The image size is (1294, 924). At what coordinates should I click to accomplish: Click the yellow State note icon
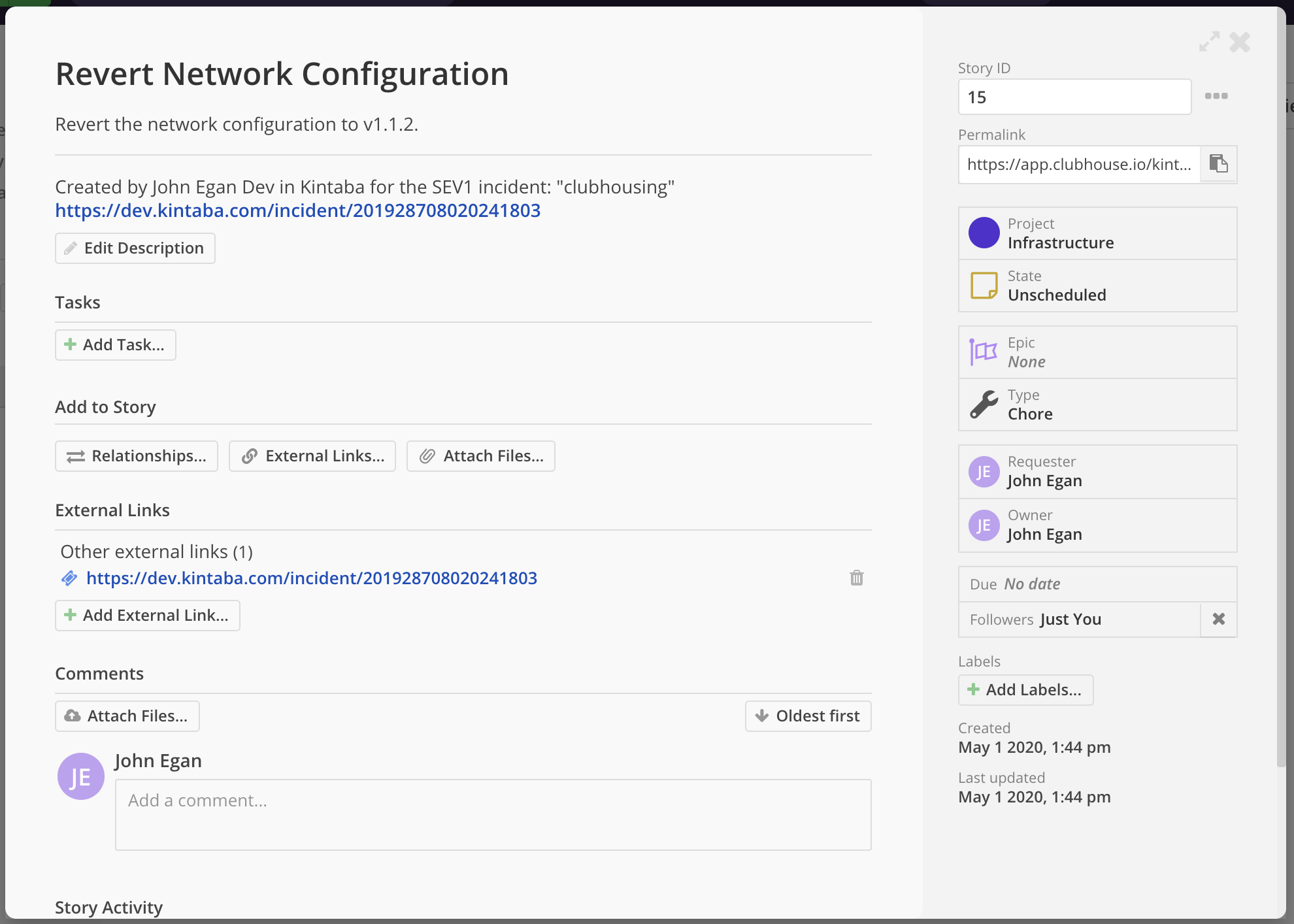pos(983,286)
